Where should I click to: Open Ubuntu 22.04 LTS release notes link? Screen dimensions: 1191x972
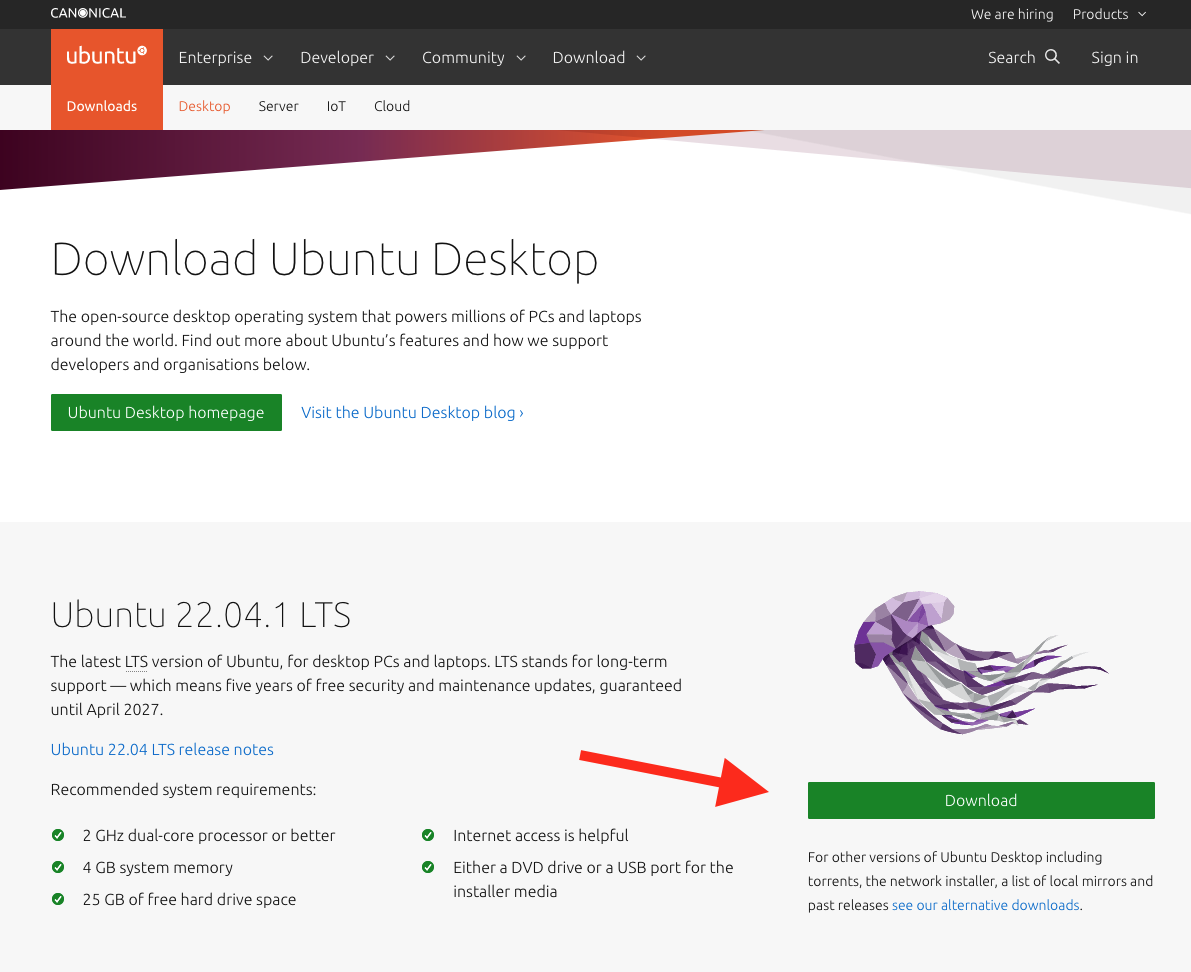[162, 749]
